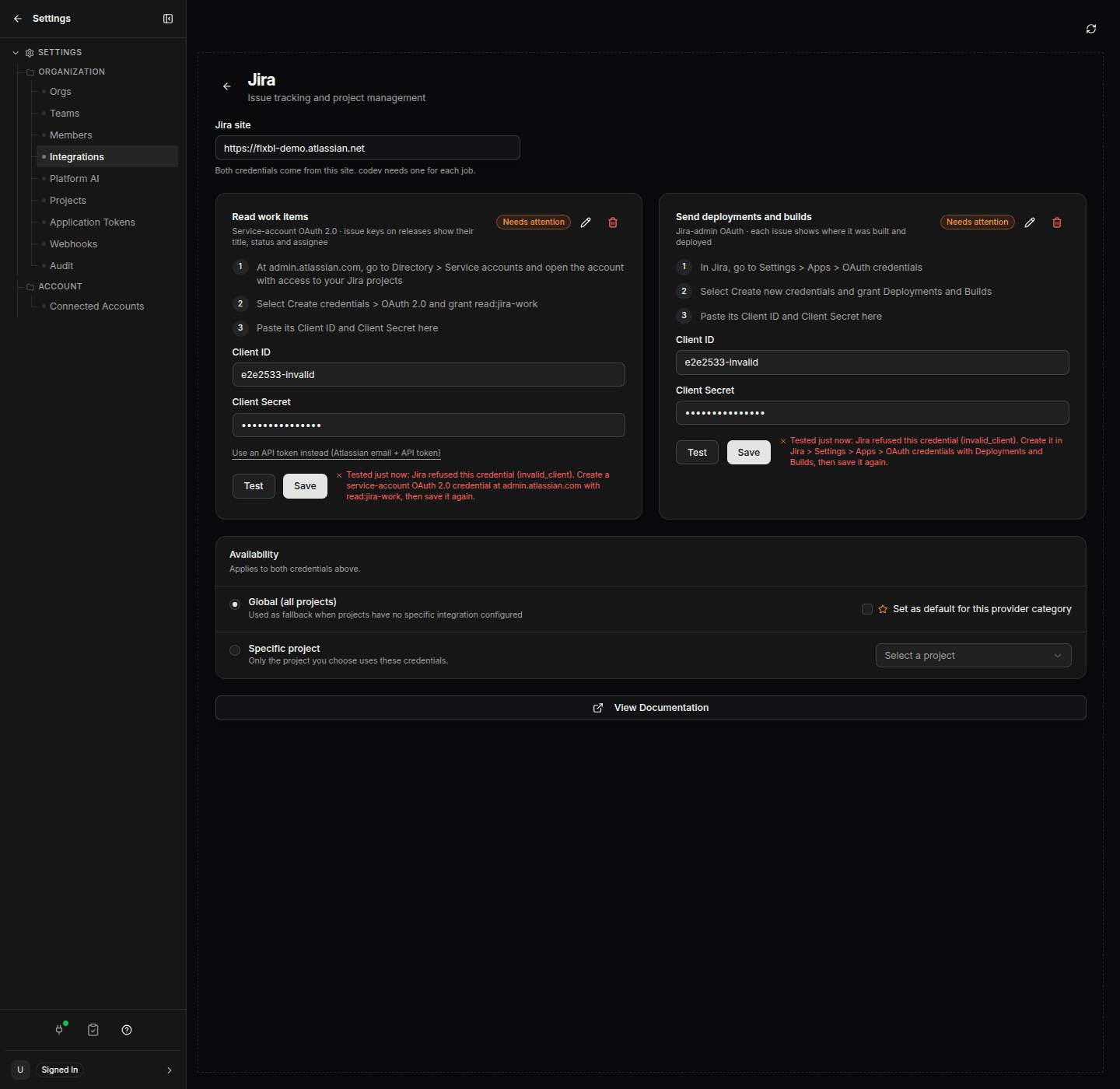Edit the Send deployments and builds credential
The width and height of the screenshot is (1120, 1089).
1030,222
